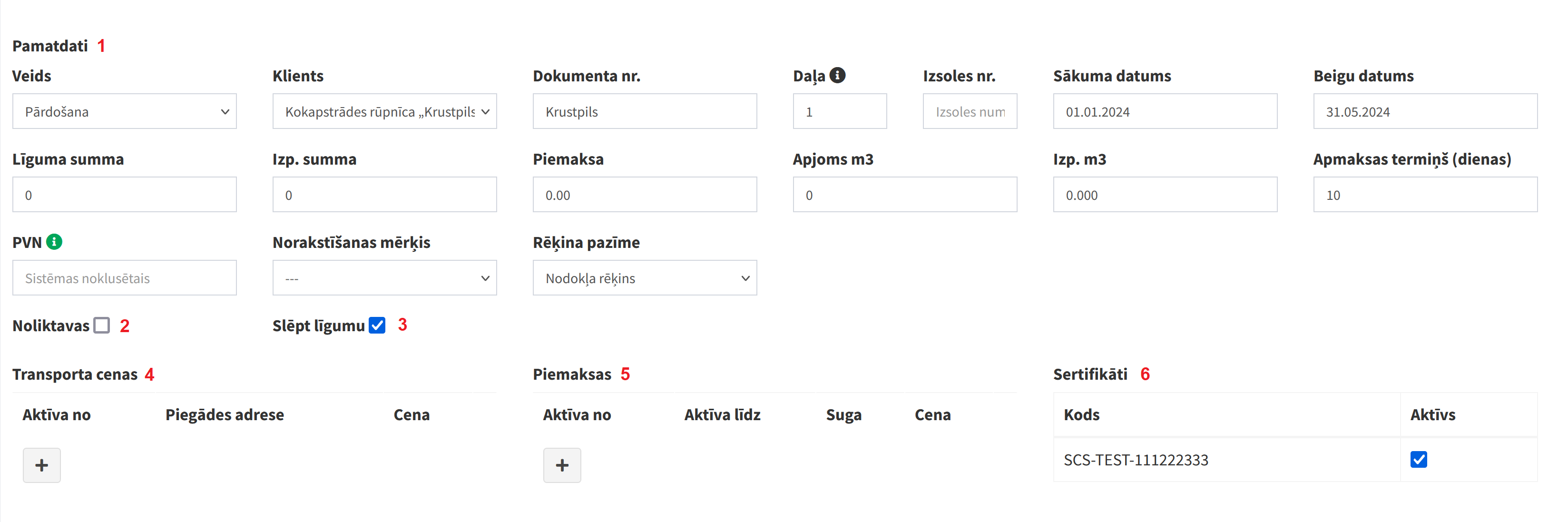Image resolution: width=1568 pixels, height=522 pixels.
Task: Click the Dokumenta nr. field
Action: pos(645,111)
